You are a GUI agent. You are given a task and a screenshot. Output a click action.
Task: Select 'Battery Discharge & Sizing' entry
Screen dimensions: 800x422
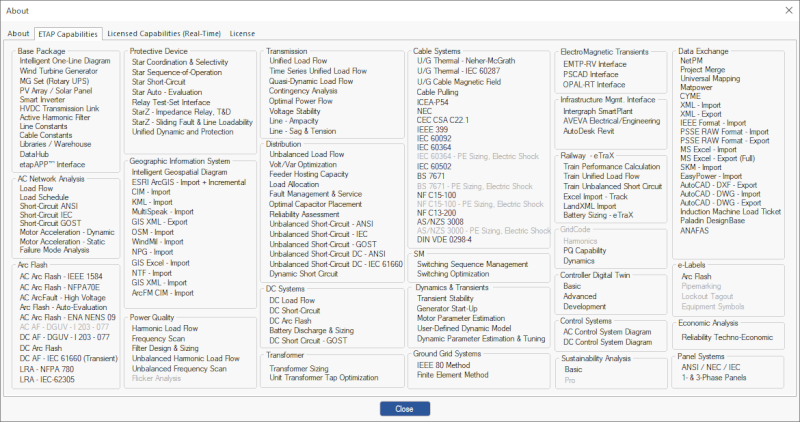point(311,331)
